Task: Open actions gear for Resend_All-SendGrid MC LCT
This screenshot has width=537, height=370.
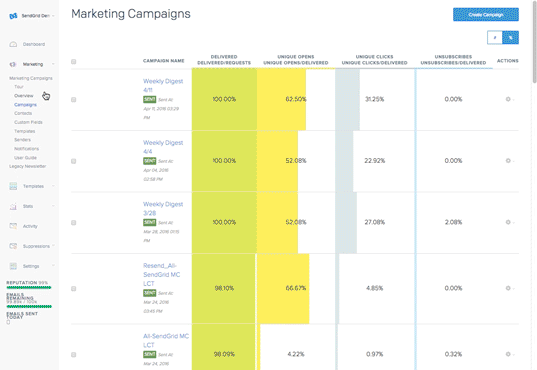Action: tap(508, 288)
